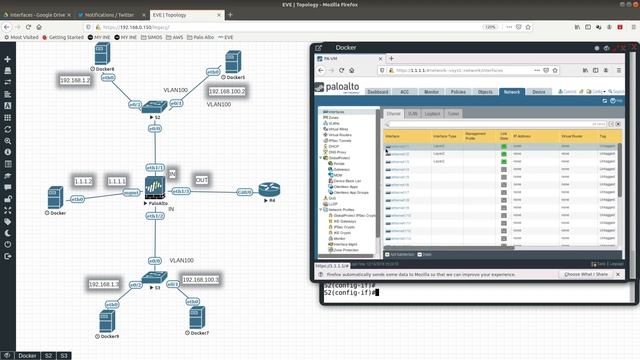Switch to the S2 console bottom tab
Screen dimensions: 640x360
pyautogui.click(x=48, y=356)
